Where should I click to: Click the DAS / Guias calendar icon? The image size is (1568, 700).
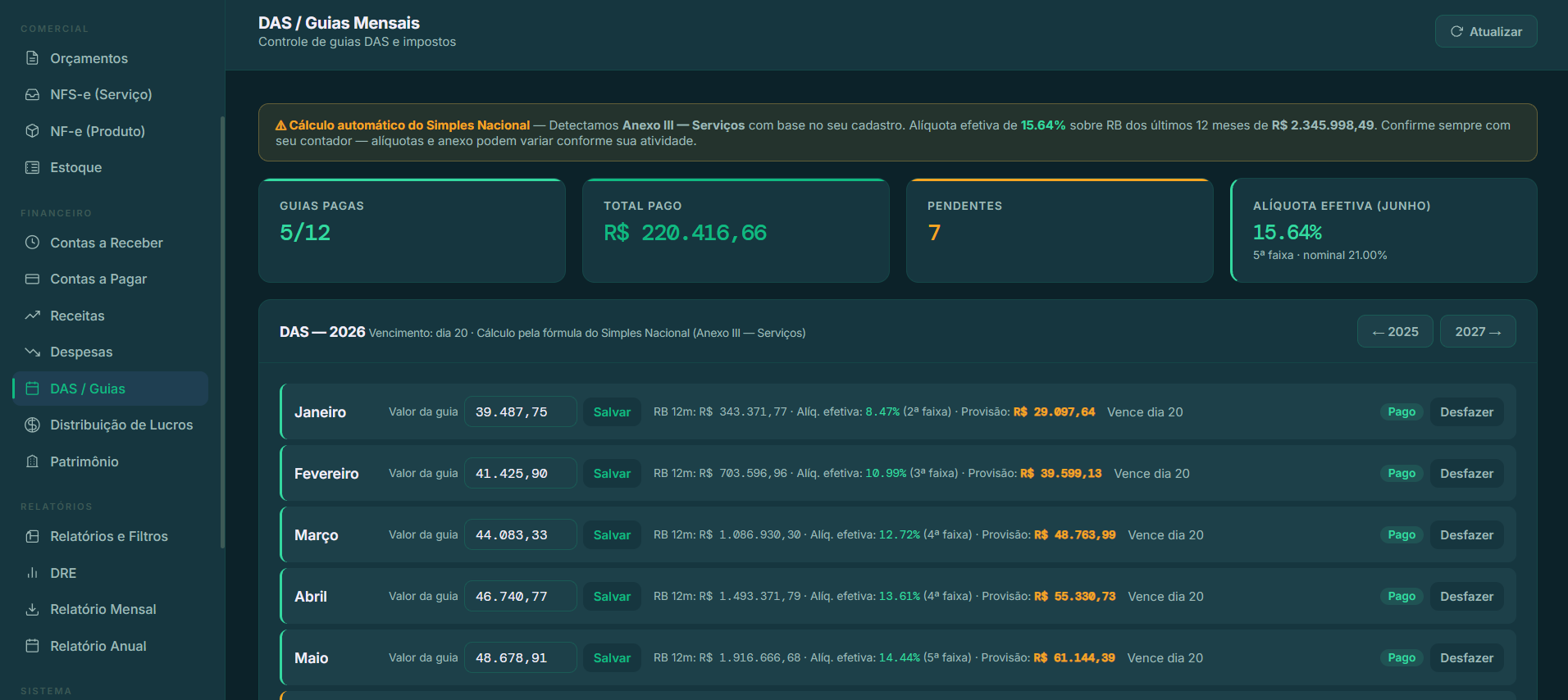[32, 389]
